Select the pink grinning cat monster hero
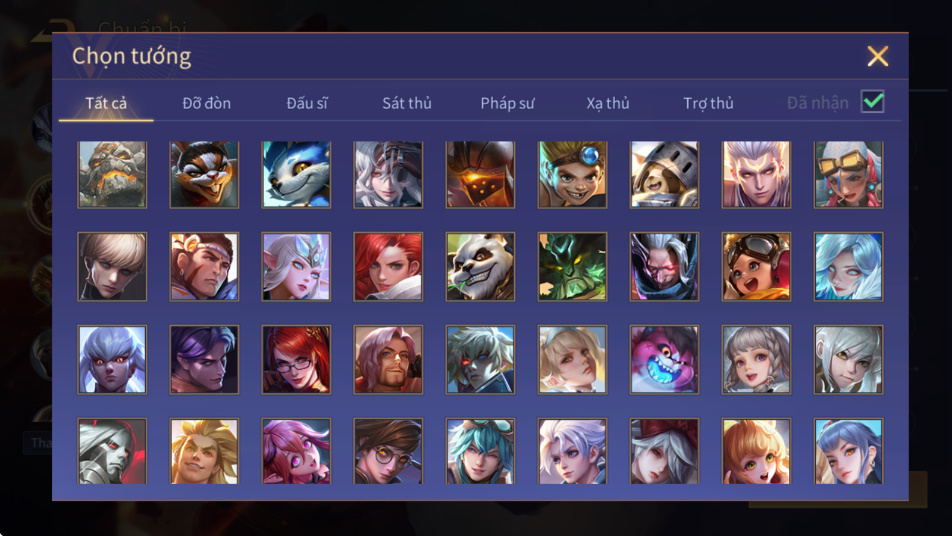952x536 pixels. coord(664,359)
